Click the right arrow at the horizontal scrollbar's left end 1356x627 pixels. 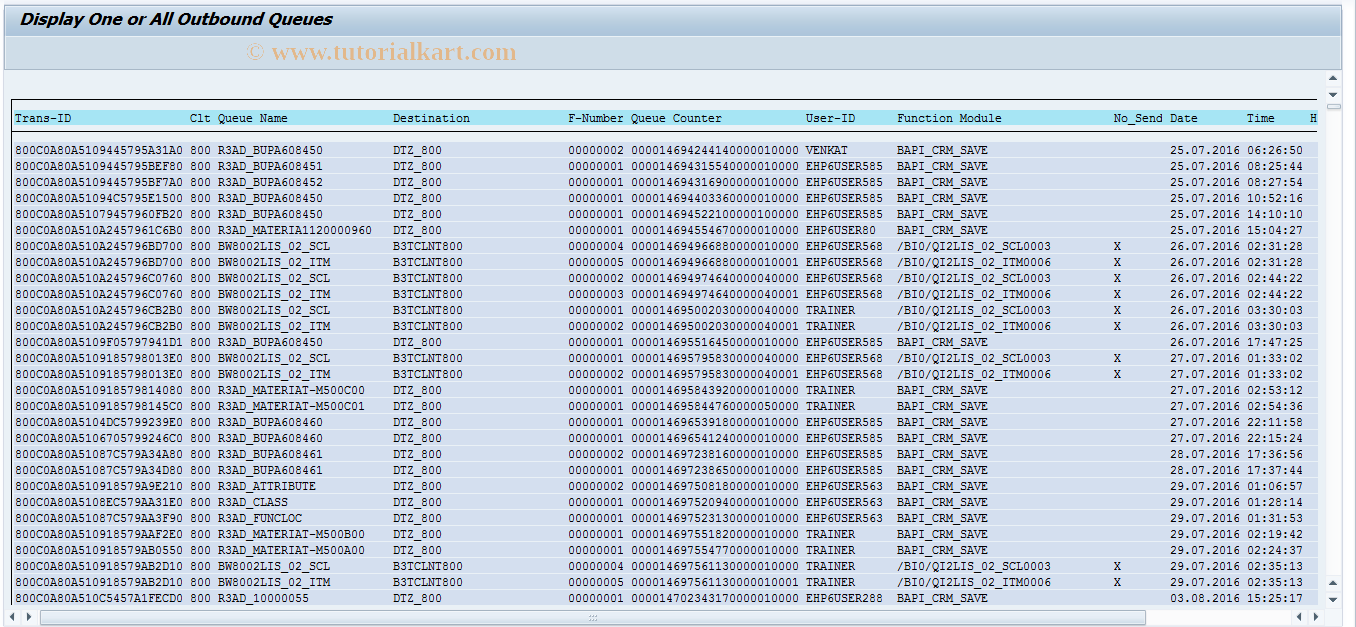coord(27,617)
